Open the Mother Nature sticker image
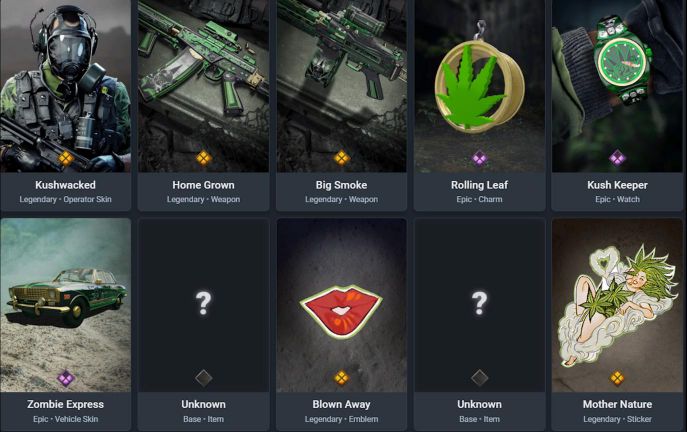This screenshot has width=687, height=432. (617, 305)
